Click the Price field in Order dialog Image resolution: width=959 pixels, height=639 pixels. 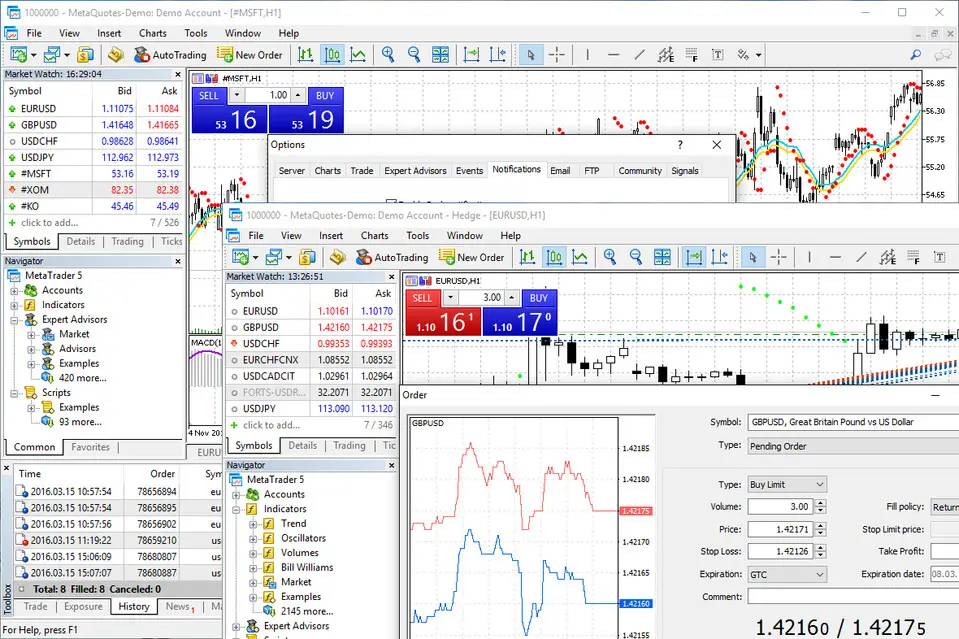click(782, 529)
